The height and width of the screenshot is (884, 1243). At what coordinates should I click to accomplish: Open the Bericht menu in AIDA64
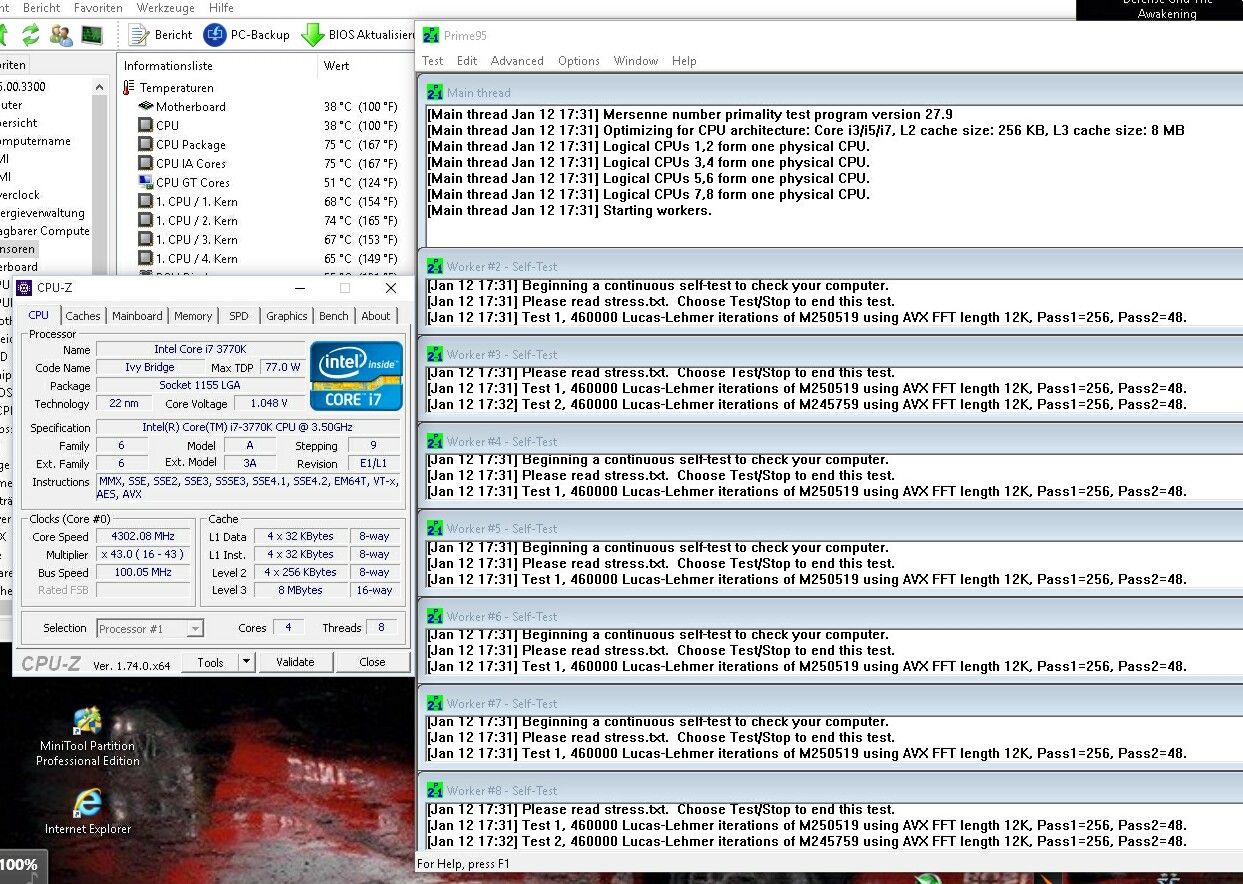pos(41,8)
